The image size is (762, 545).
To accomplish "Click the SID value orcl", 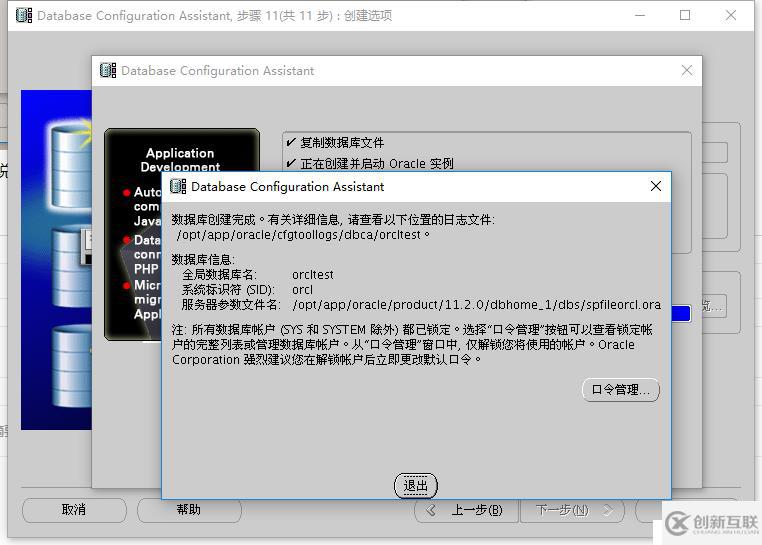I will coord(302,290).
